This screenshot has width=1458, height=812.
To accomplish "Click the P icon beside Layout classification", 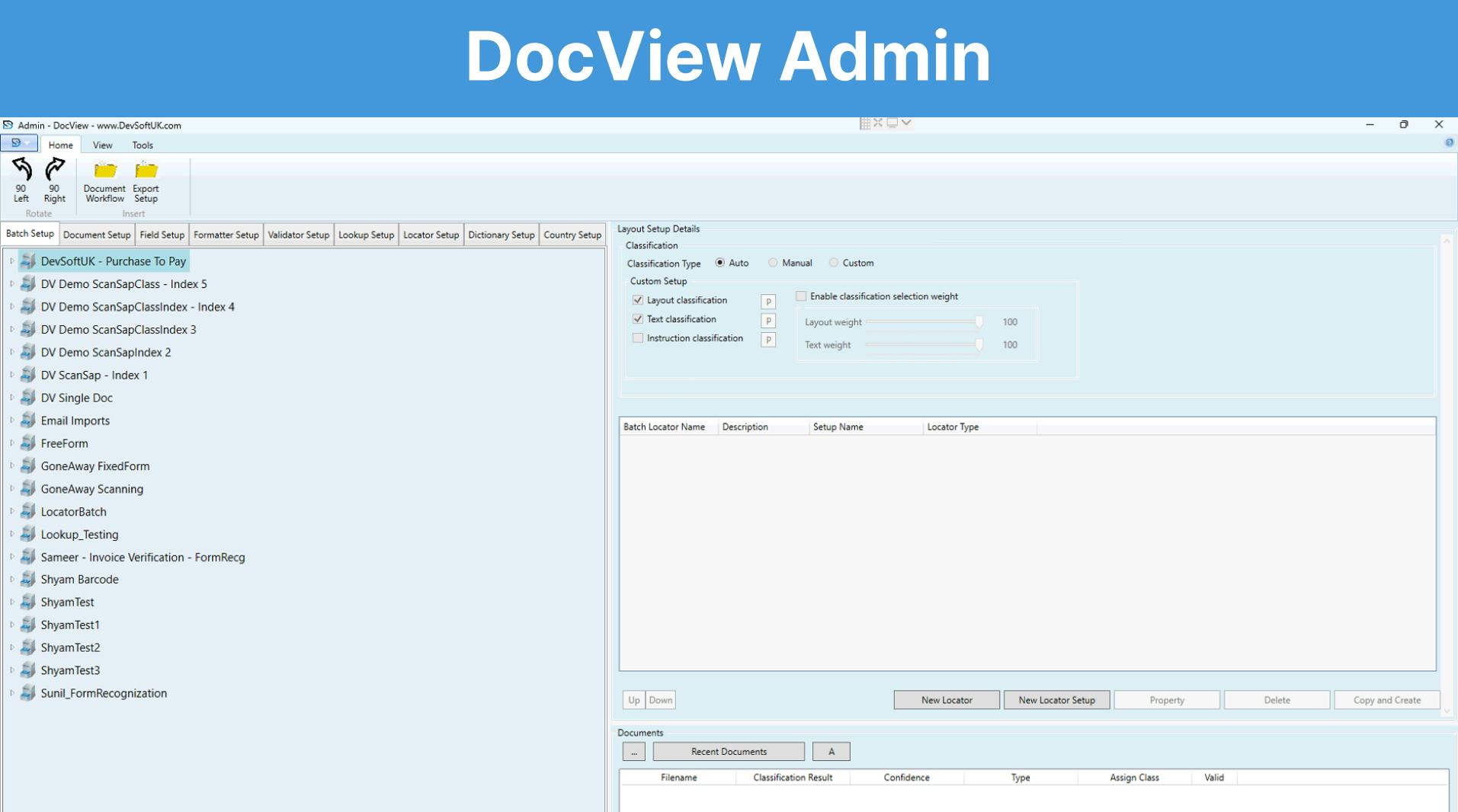I will (767, 301).
